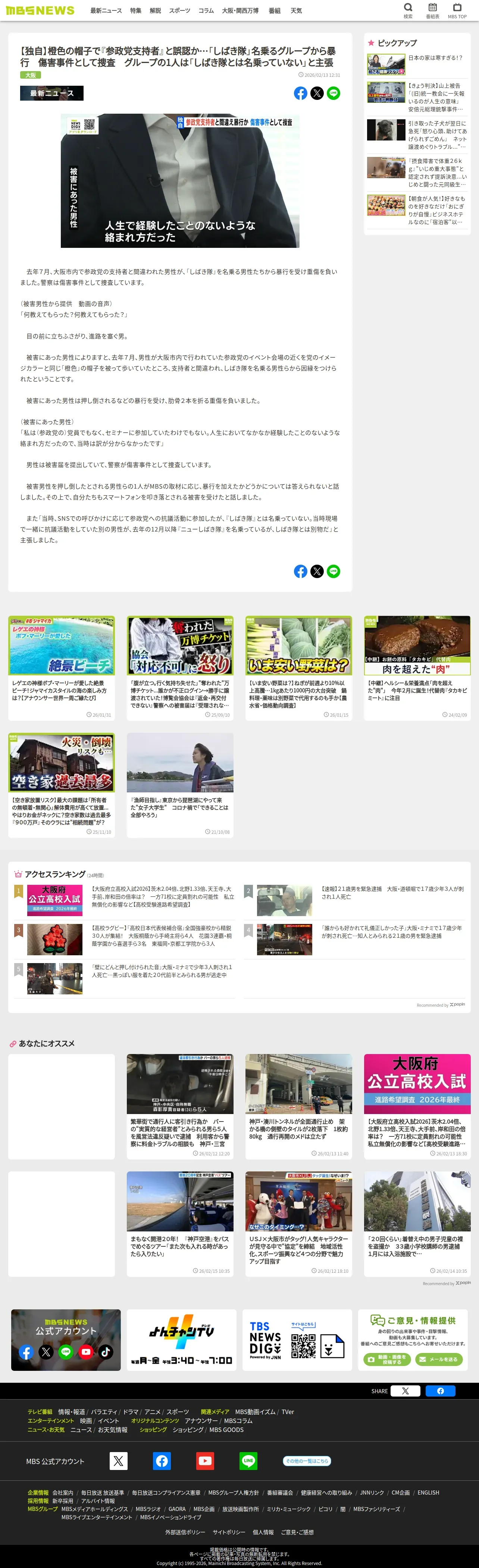Viewport: 479px width, 1568px height.
Task: Click the green 大阪 tag
Action: 31,75
